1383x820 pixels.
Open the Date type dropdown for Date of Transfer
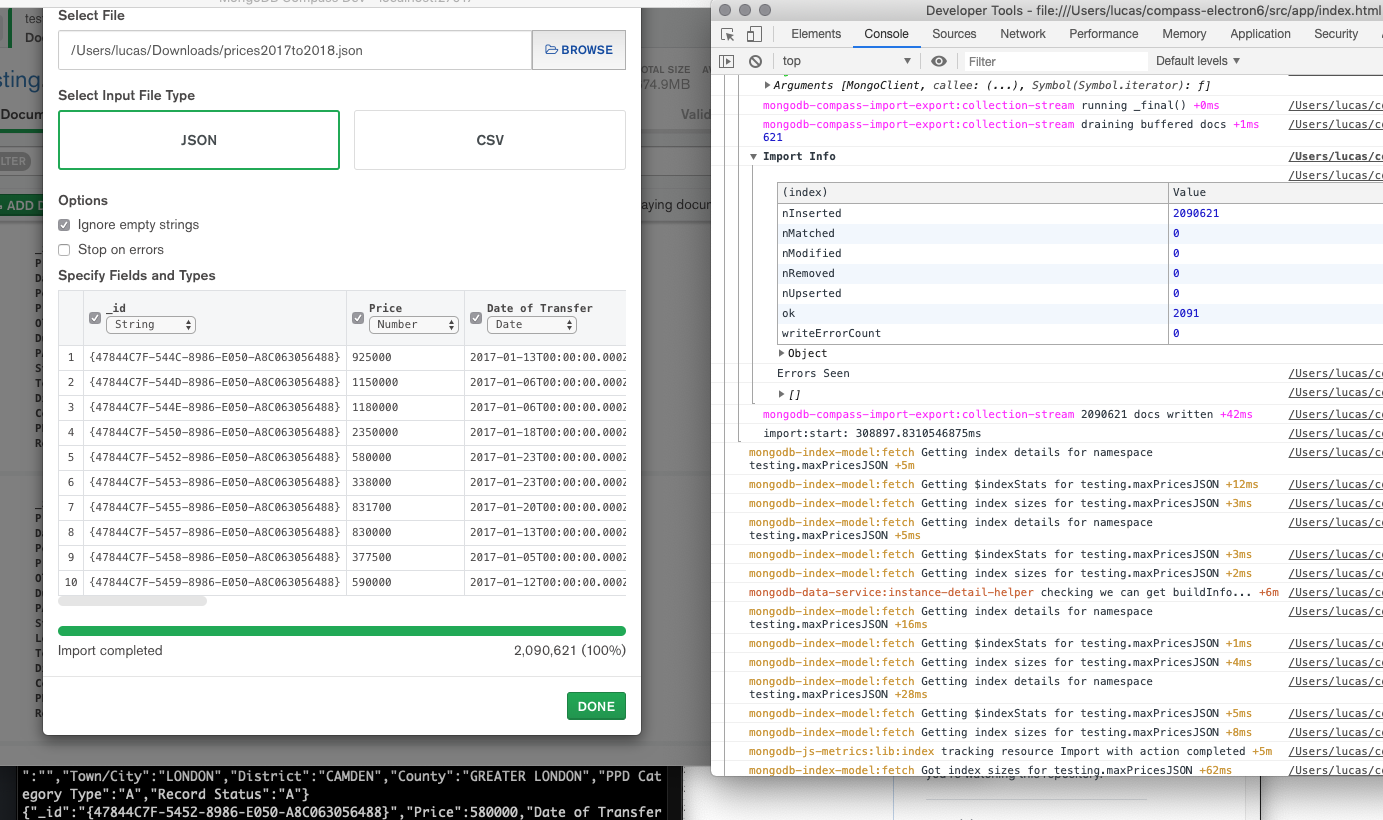pyautogui.click(x=532, y=325)
